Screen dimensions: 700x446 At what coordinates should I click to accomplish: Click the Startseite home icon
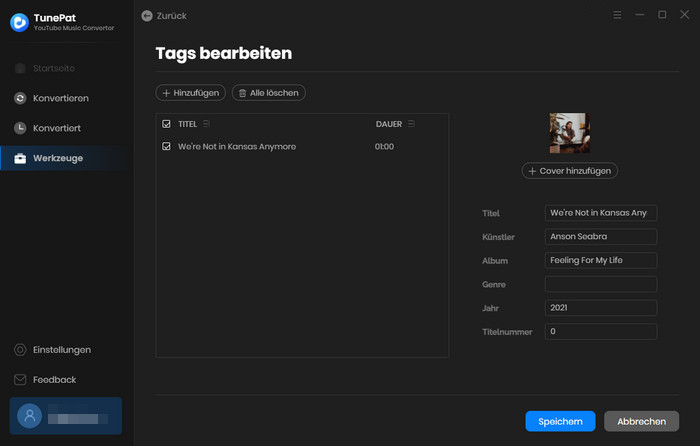(20, 68)
